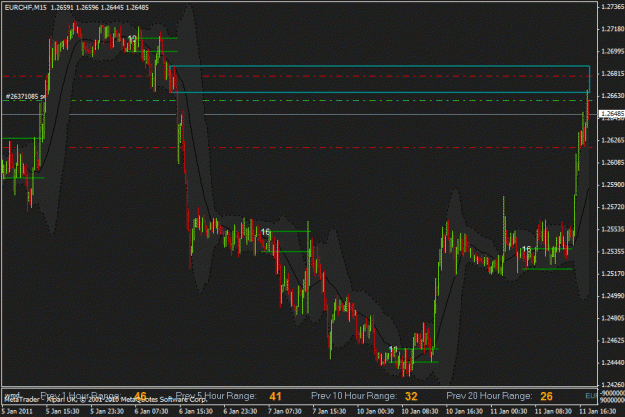Image resolution: width=625 pixels, height=417 pixels.
Task: Click the orange value 32
Action: [411, 396]
